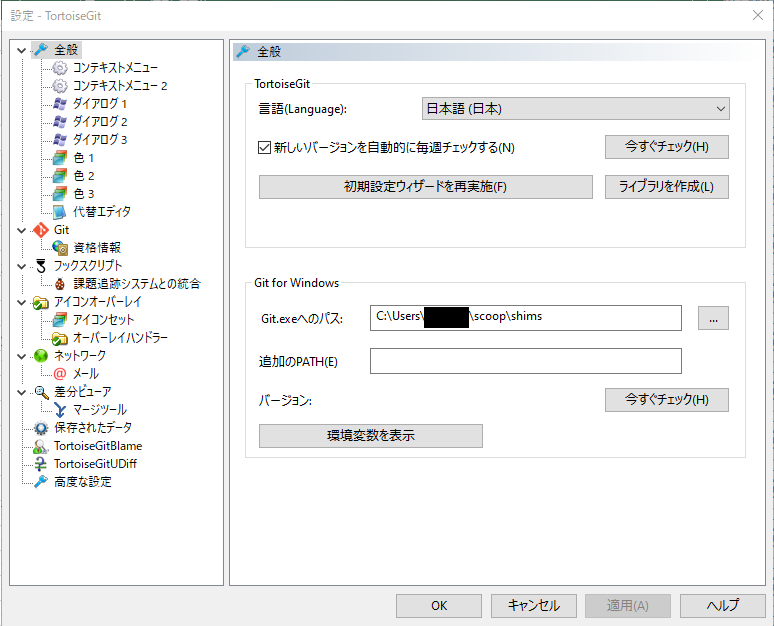Click the color palette icon for 色 2
This screenshot has width=774, height=626.
pyautogui.click(x=60, y=176)
